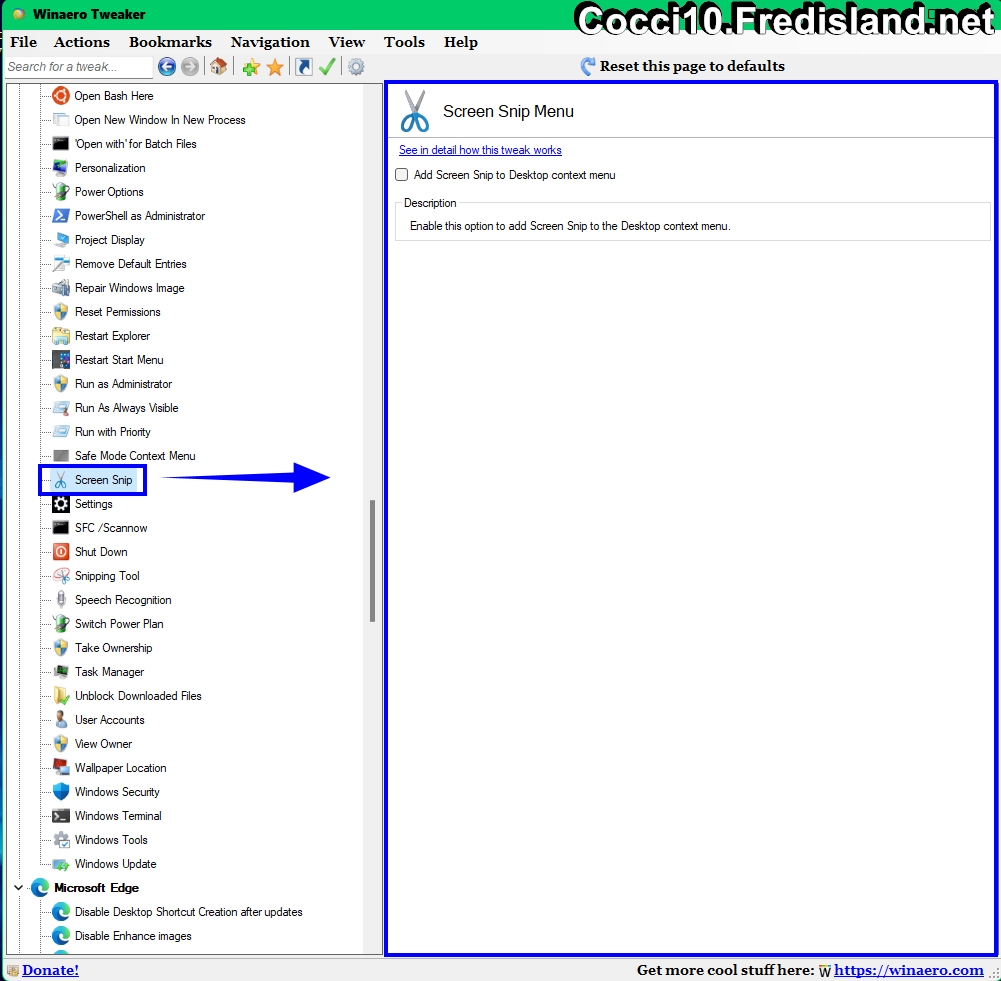
Task: Select 'Open with' for Batch Files
Action: point(135,144)
